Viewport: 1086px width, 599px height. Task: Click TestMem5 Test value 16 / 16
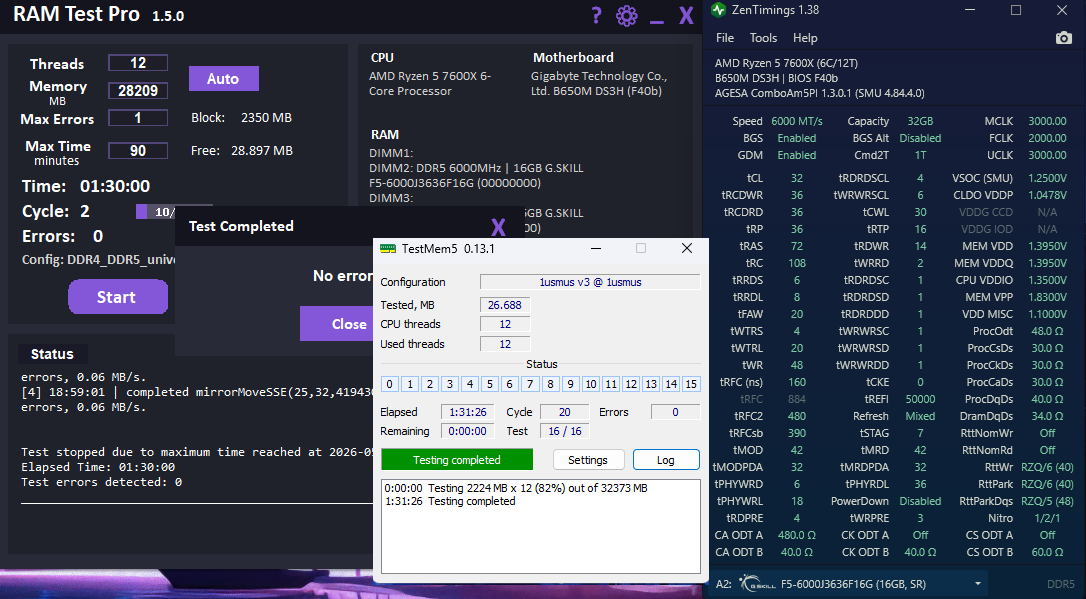point(564,431)
